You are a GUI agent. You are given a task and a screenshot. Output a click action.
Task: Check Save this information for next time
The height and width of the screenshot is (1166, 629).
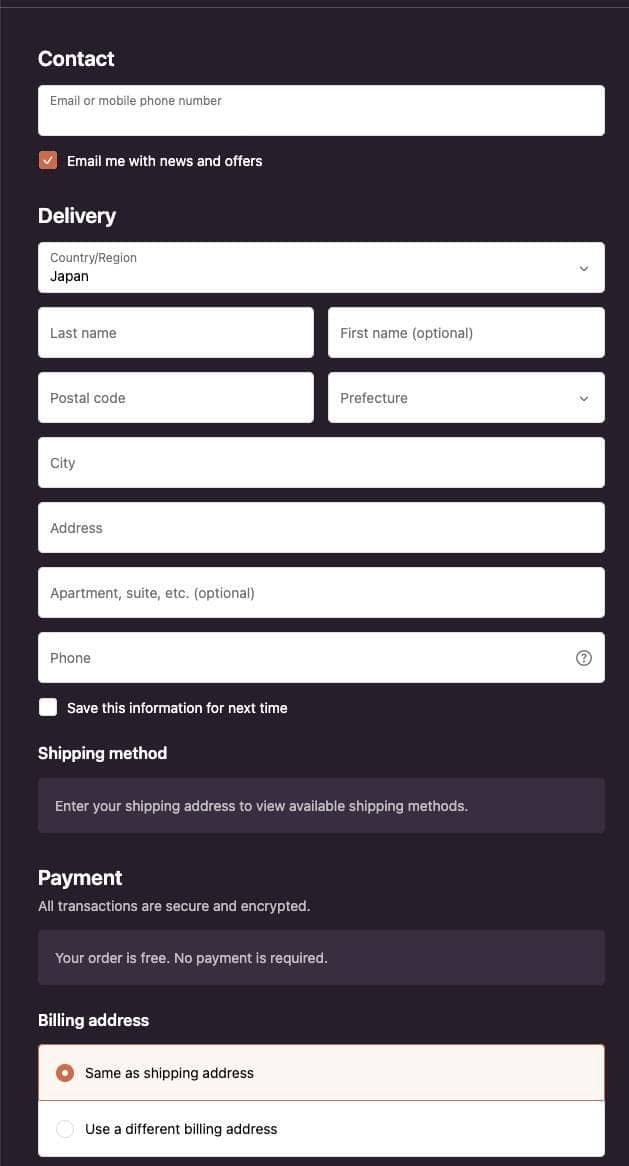(48, 708)
